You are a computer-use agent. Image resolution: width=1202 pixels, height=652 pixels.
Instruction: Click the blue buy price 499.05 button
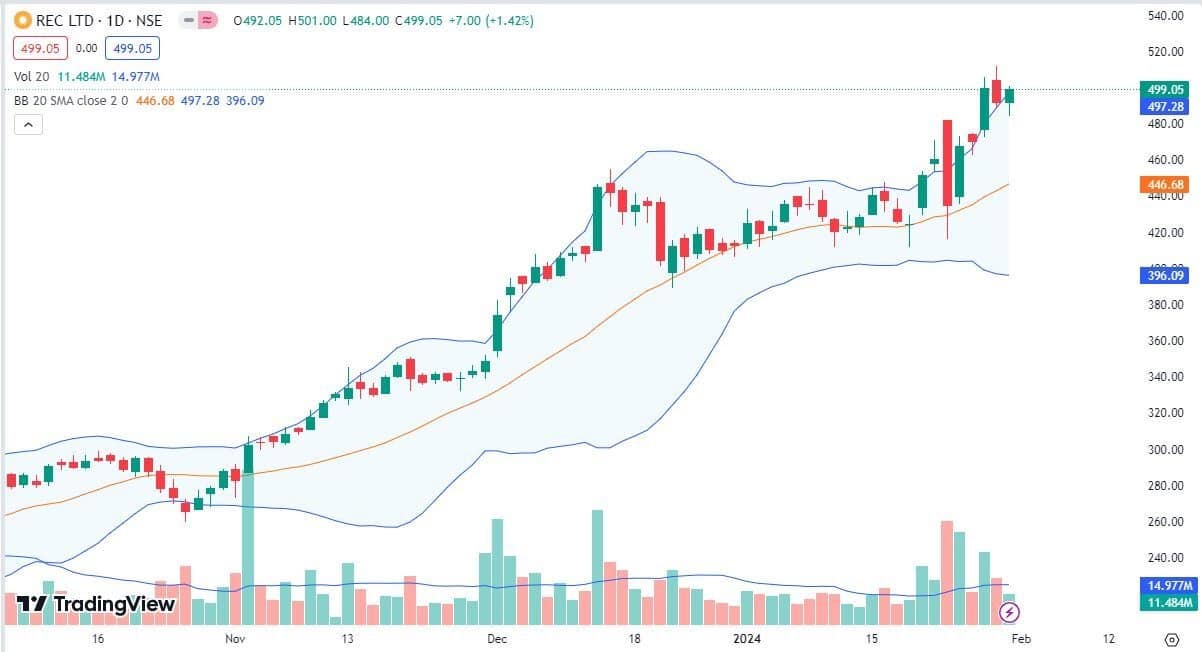(x=132, y=48)
